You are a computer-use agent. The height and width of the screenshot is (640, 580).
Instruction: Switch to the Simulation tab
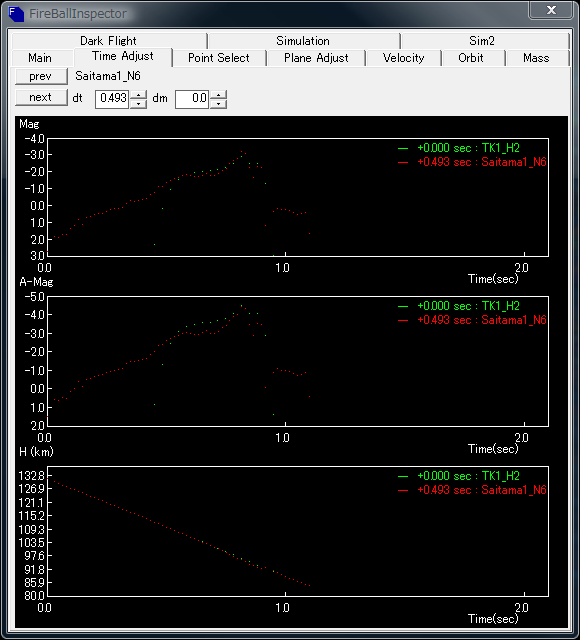303,41
